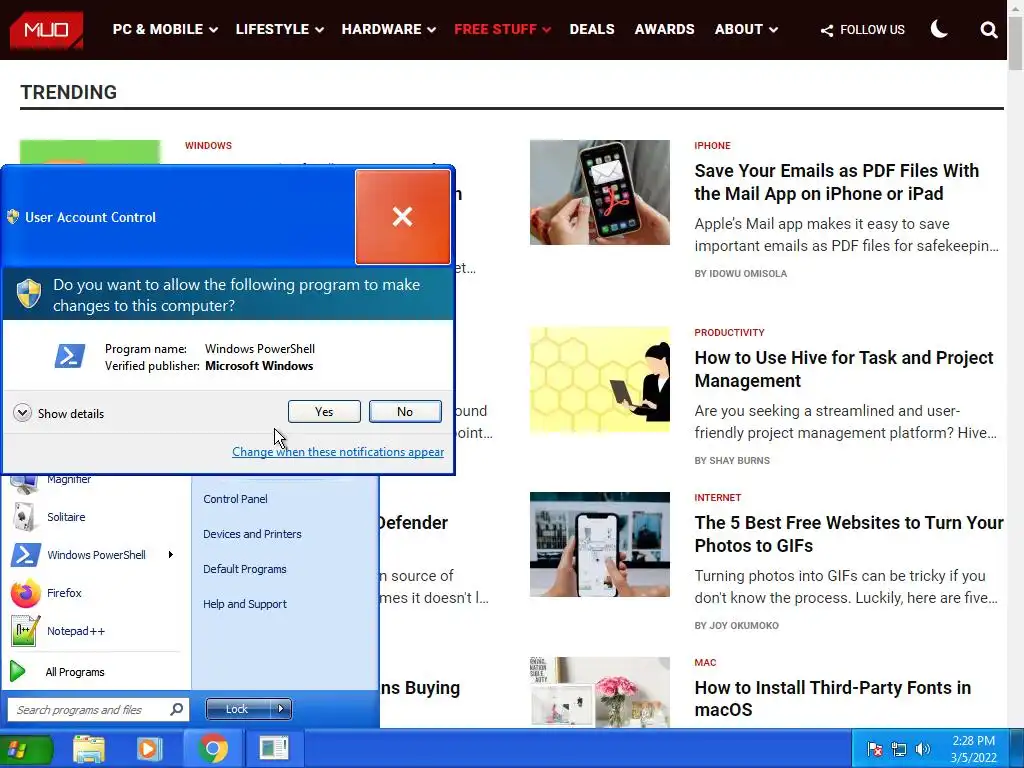Click the volume speaker tray icon
1024x768 pixels.
(923, 749)
